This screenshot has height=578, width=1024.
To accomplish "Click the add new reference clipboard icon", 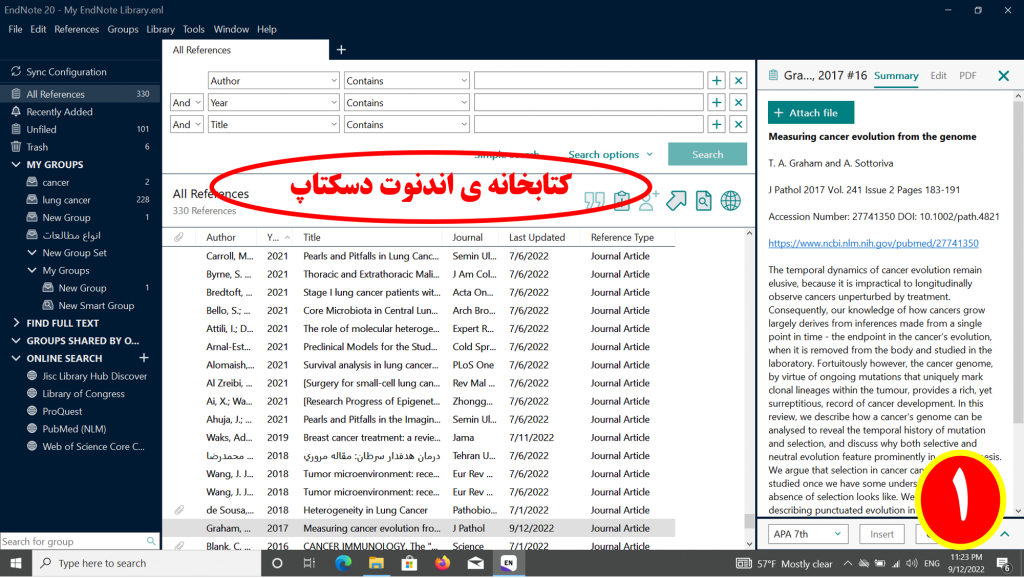I will pyautogui.click(x=622, y=201).
